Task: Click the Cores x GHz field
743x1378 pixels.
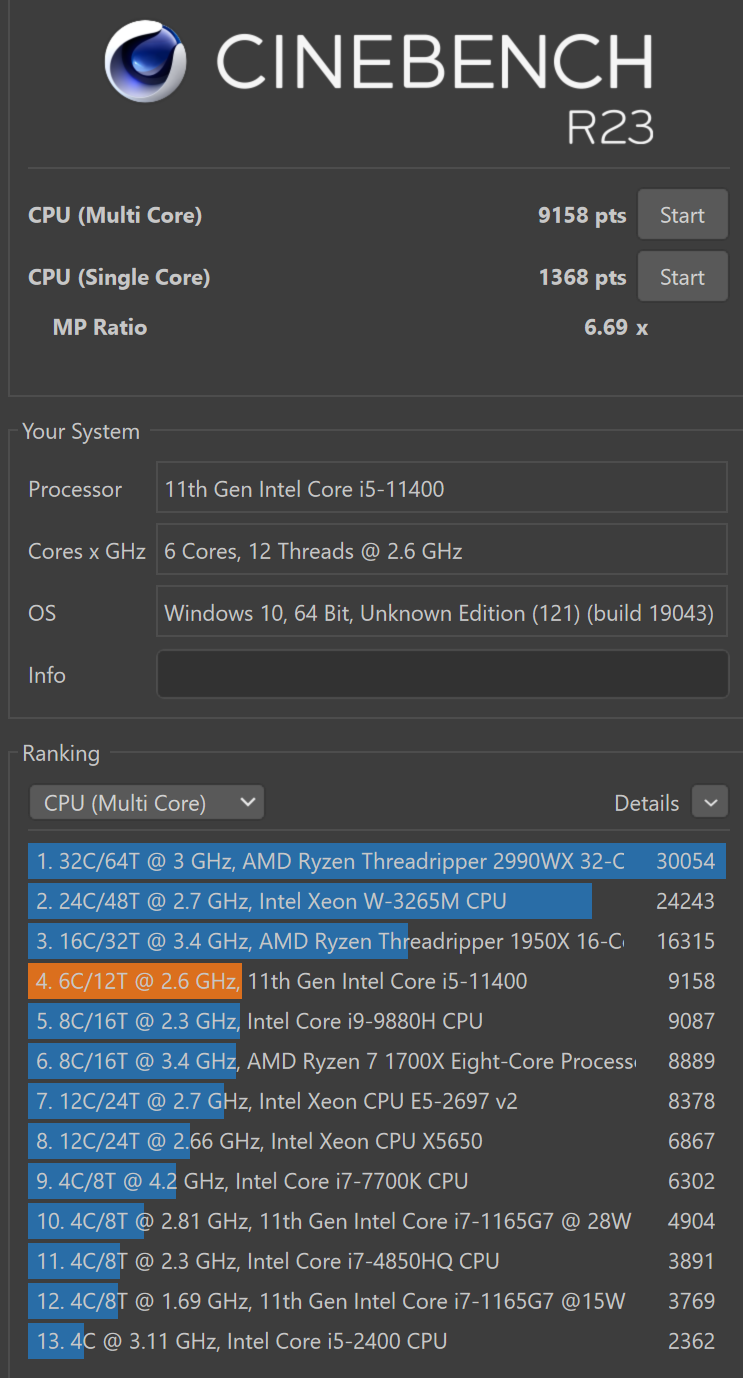Action: click(442, 551)
